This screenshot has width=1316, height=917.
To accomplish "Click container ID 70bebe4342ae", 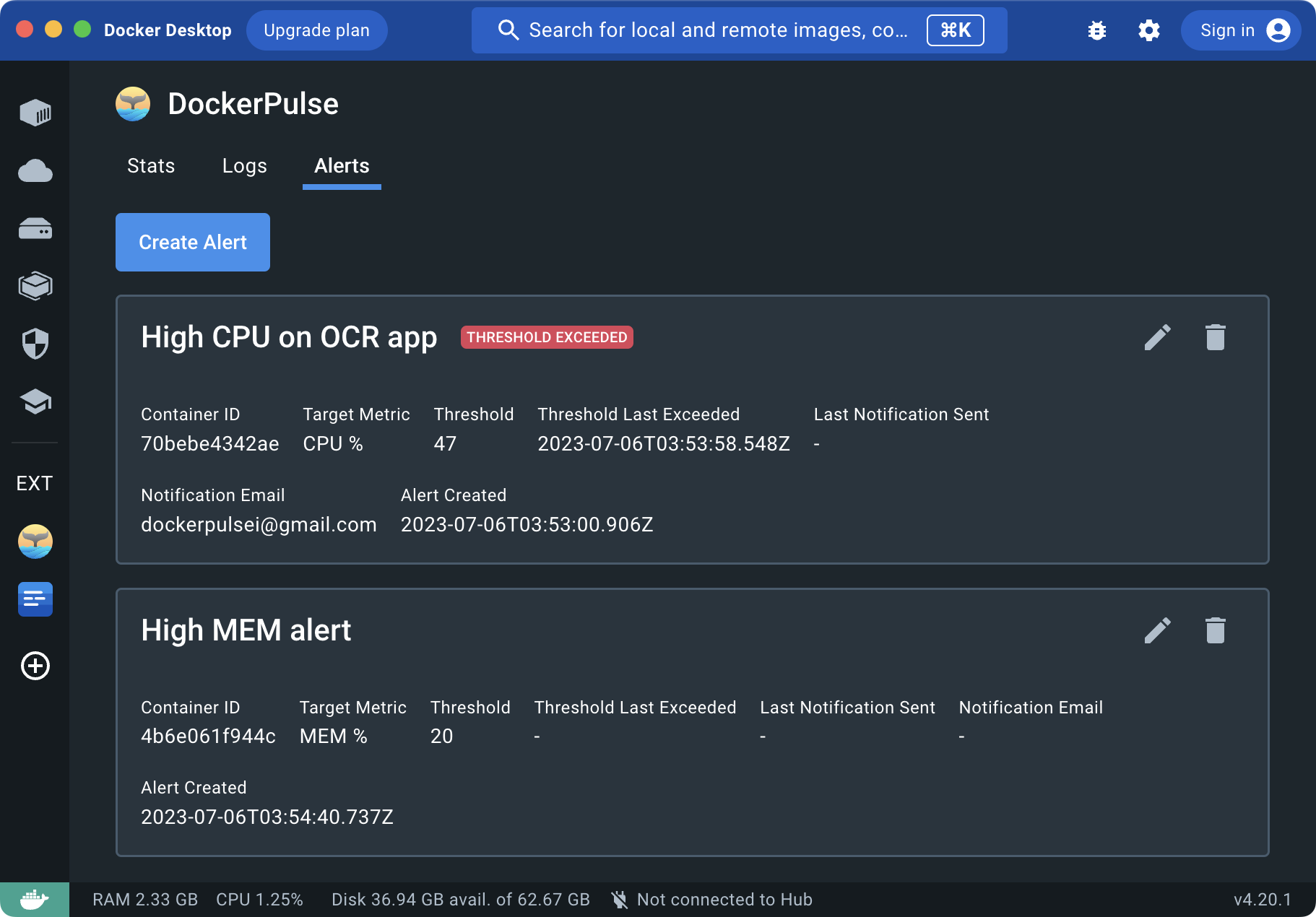I will tap(210, 443).
